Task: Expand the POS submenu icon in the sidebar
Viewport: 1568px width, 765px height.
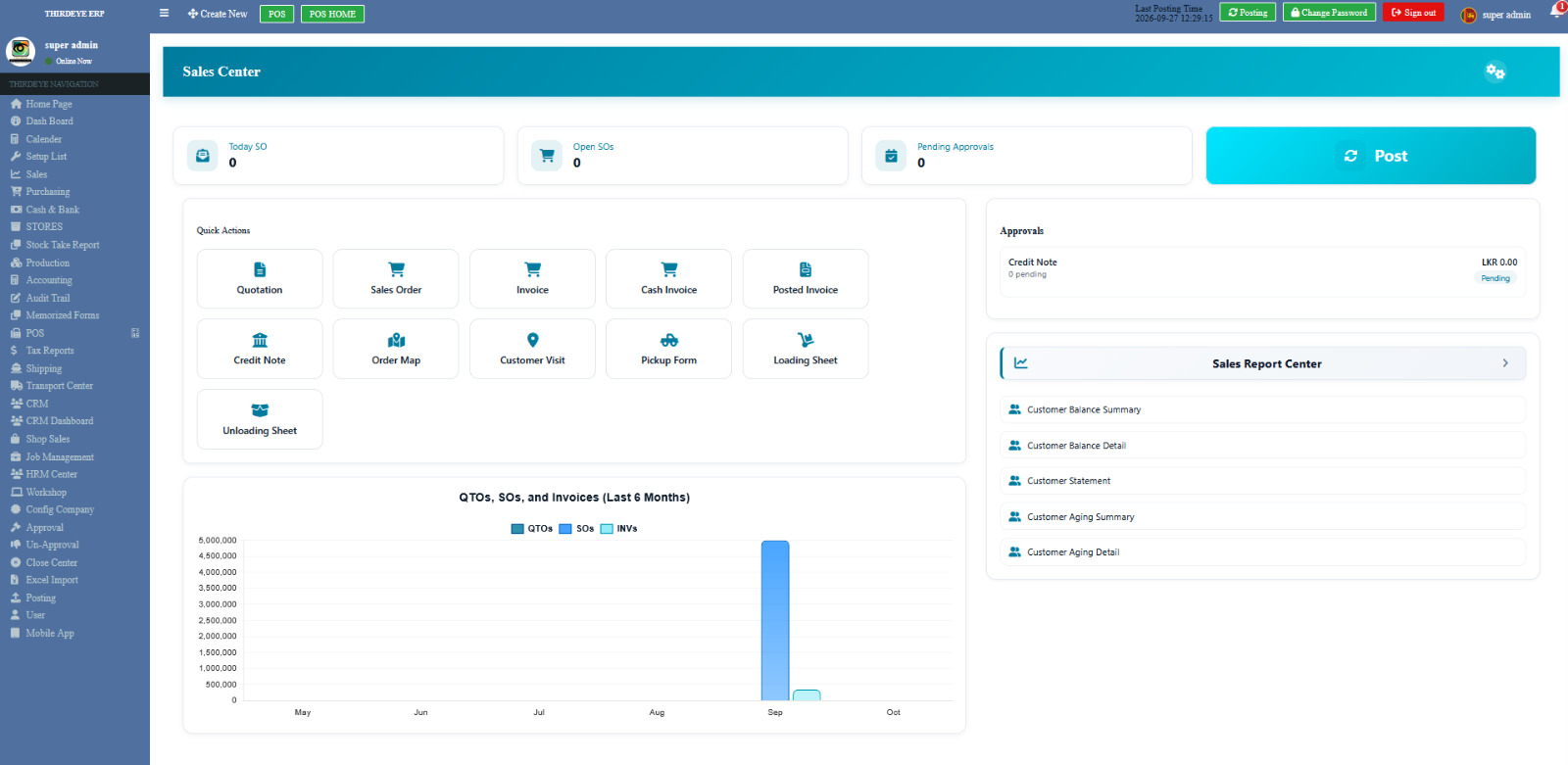Action: pos(135,333)
